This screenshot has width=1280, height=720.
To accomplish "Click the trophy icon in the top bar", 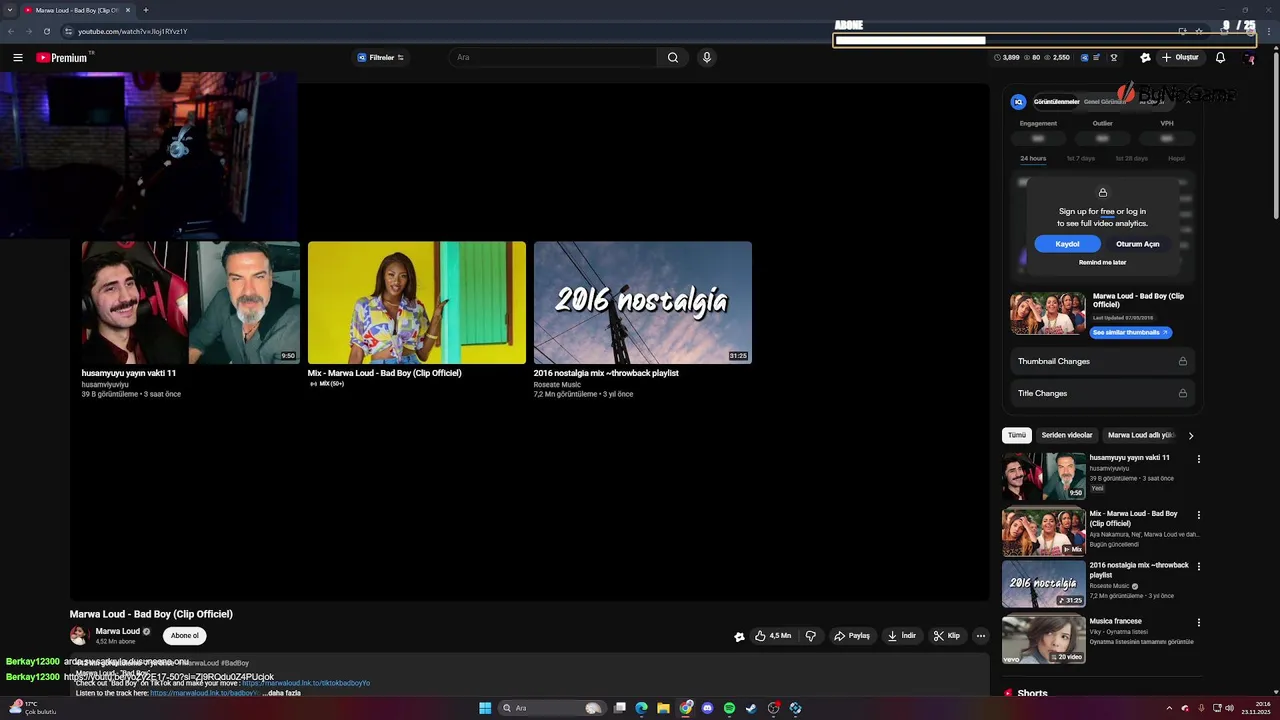I will tap(1114, 58).
